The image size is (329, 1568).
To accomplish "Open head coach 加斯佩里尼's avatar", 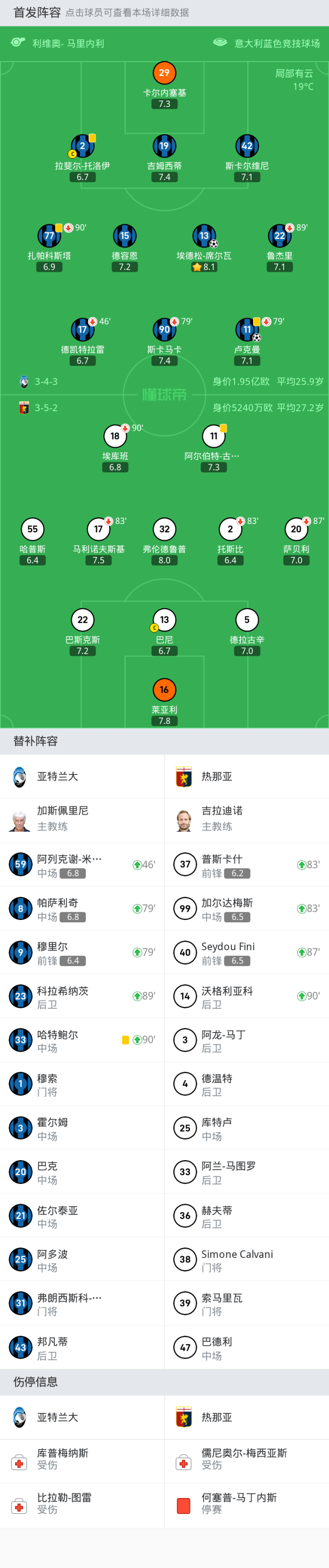I will [x=20, y=819].
